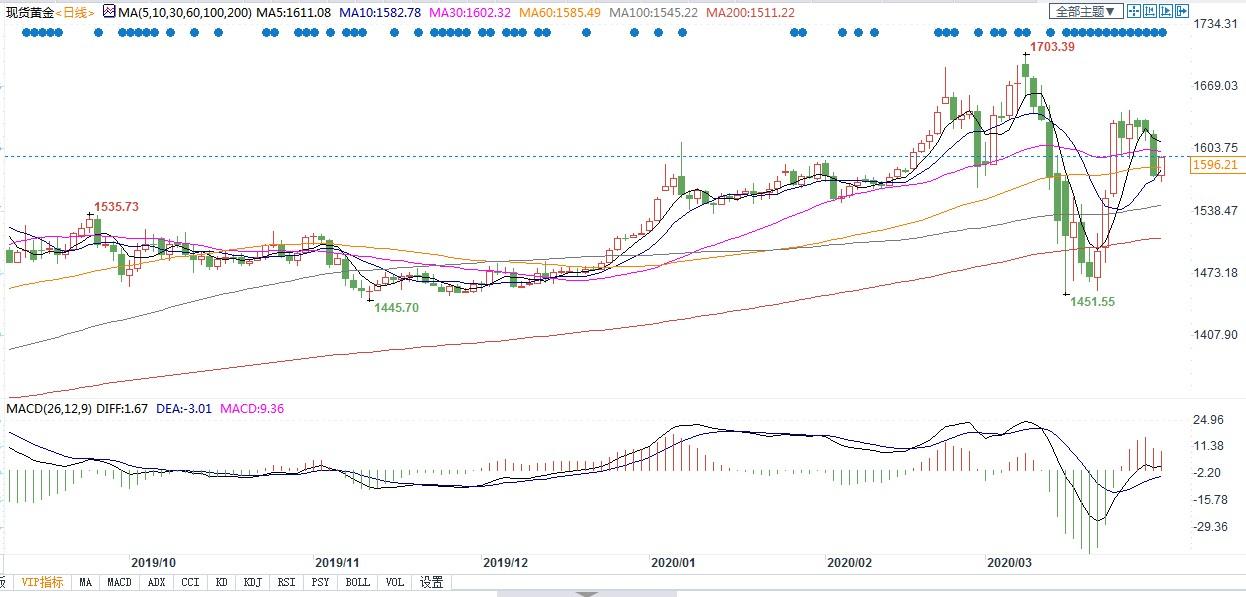Click the vertical-arrows-with-play-triangle icon
Screen dimensions: 1246x597
(x=1166, y=11)
